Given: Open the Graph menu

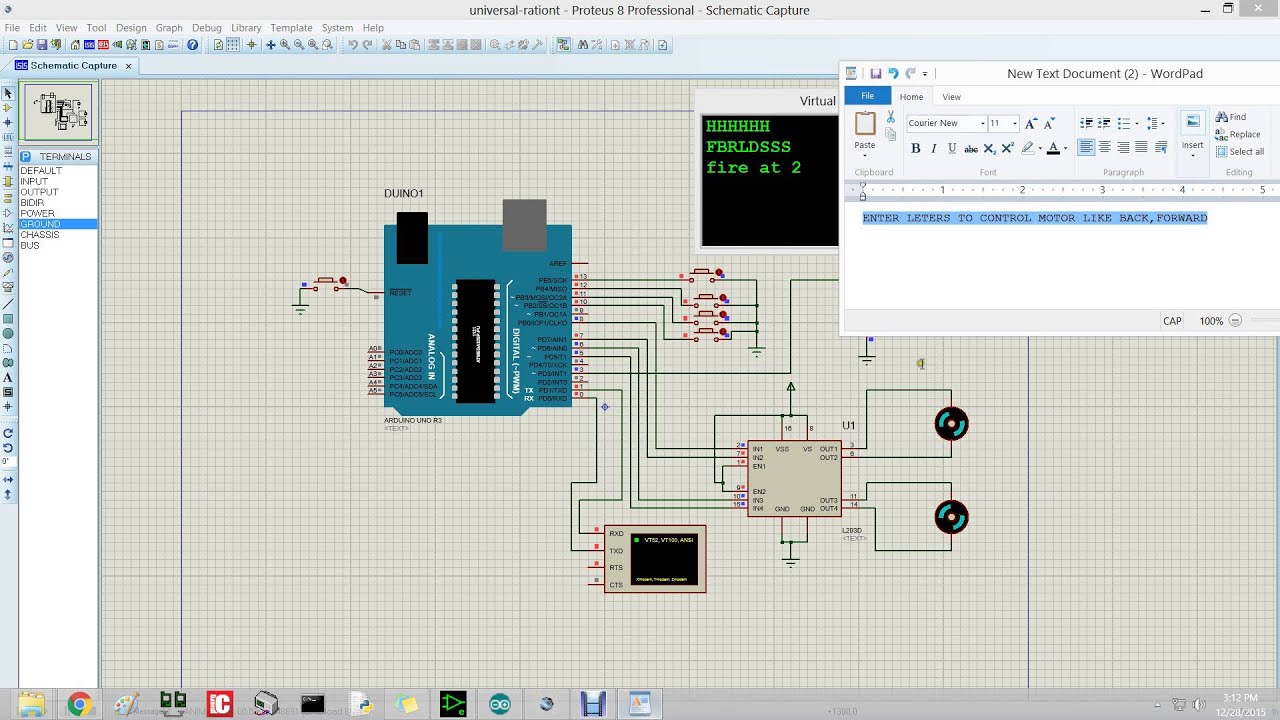Looking at the screenshot, I should point(169,28).
